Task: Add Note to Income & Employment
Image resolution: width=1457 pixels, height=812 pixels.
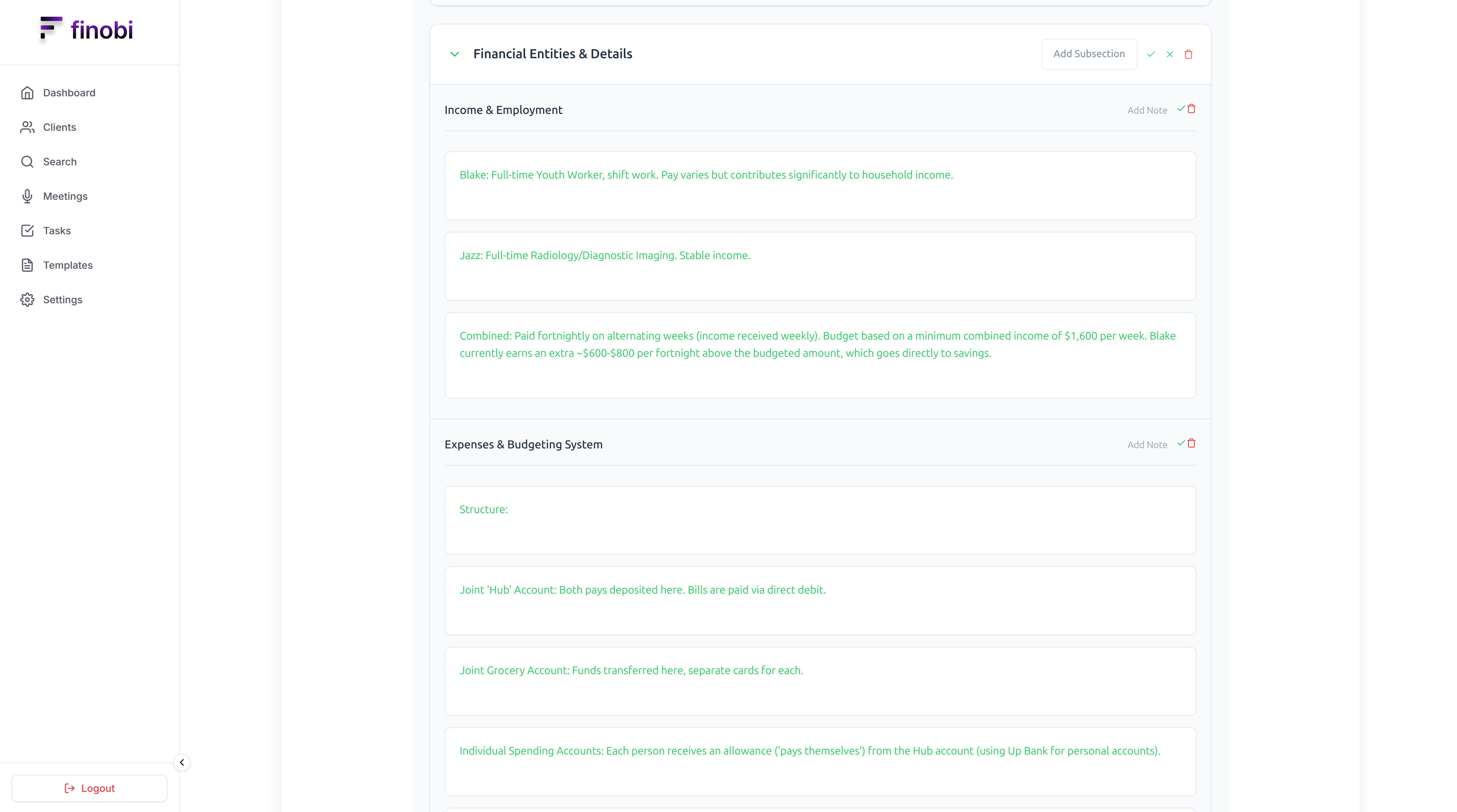Action: (1147, 110)
